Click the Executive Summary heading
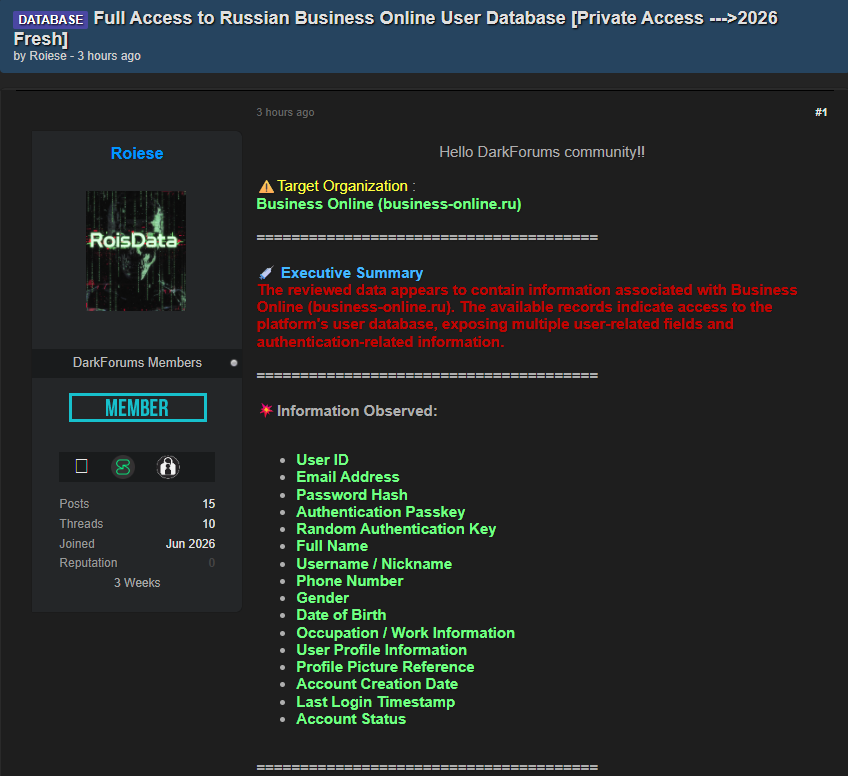This screenshot has height=776, width=848. (352, 273)
